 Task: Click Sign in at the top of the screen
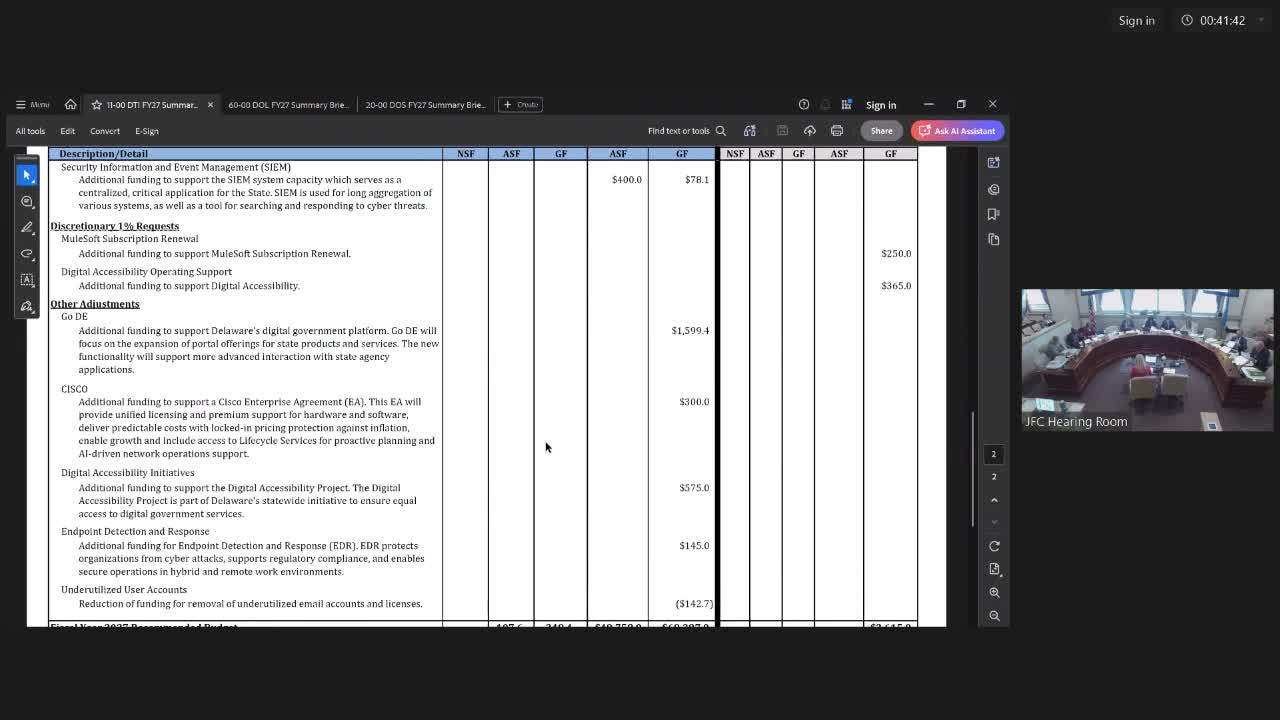click(1136, 20)
